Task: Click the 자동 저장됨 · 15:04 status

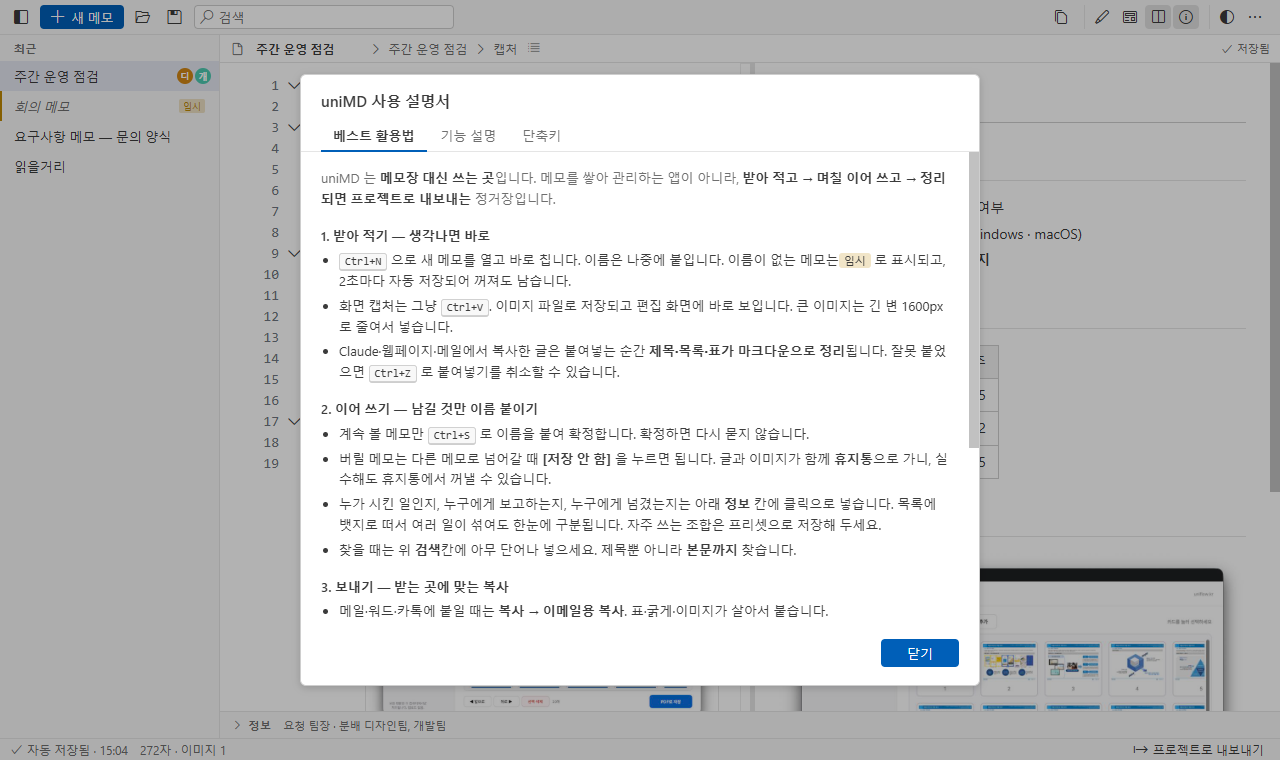Action: pos(69,749)
